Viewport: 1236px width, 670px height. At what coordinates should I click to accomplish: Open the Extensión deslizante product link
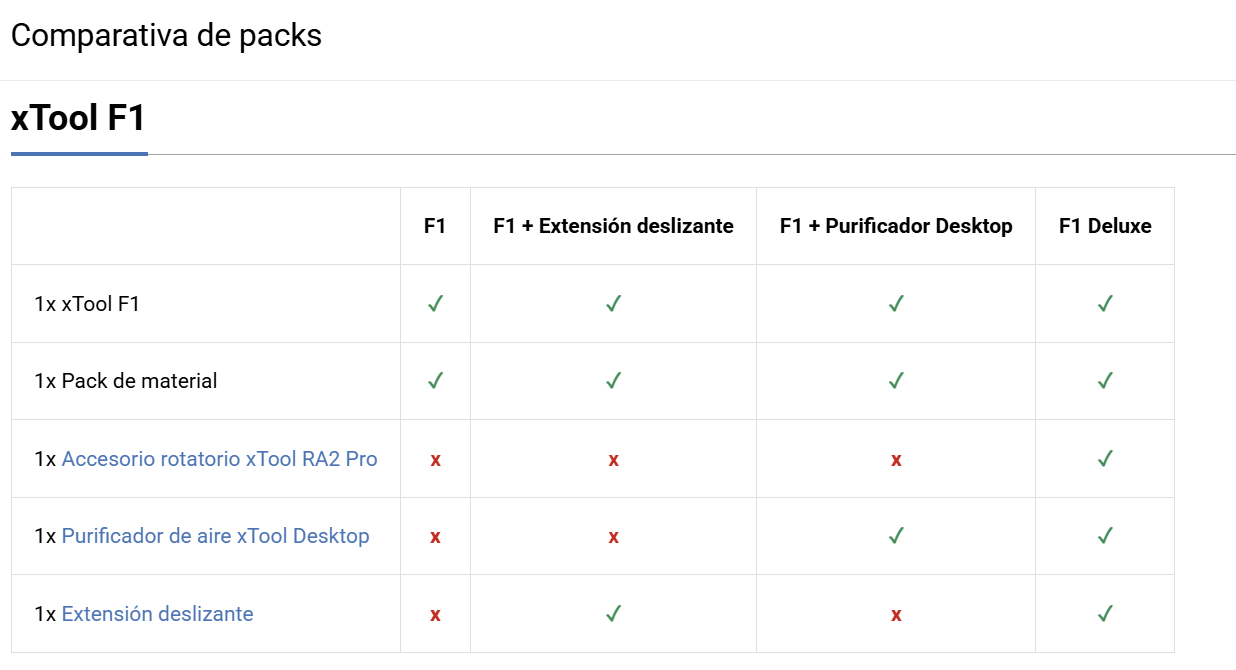tap(157, 614)
